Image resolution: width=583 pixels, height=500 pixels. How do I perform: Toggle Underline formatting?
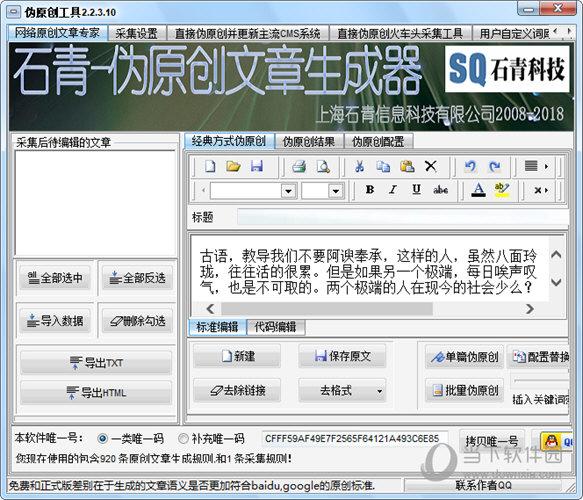click(x=416, y=190)
